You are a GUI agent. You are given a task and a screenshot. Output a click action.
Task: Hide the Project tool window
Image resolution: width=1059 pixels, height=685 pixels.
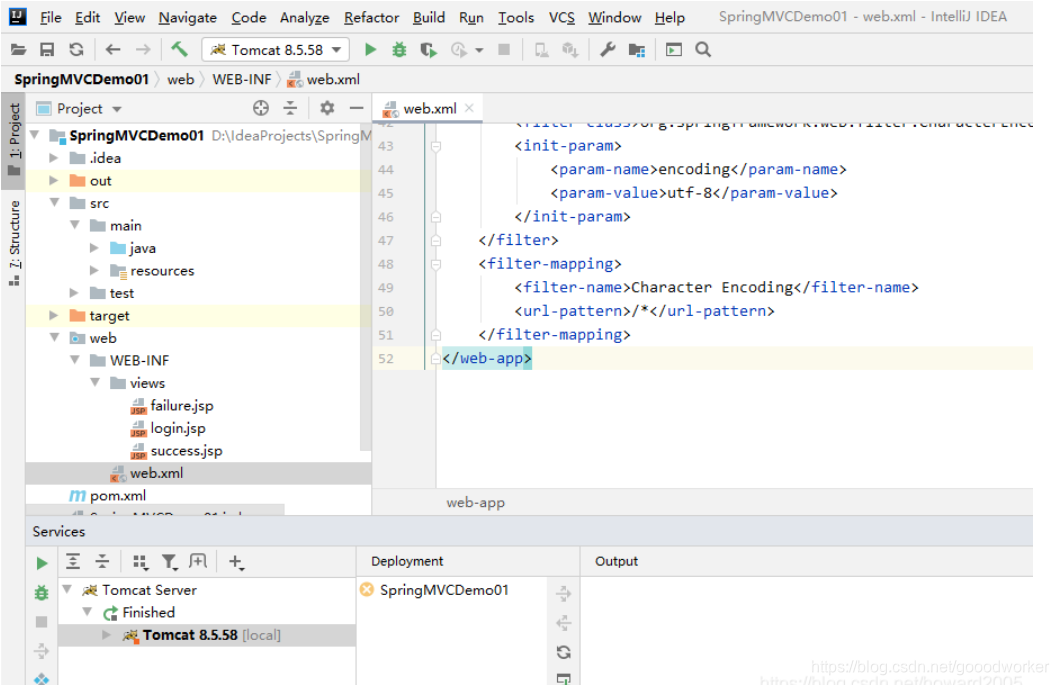(x=357, y=108)
